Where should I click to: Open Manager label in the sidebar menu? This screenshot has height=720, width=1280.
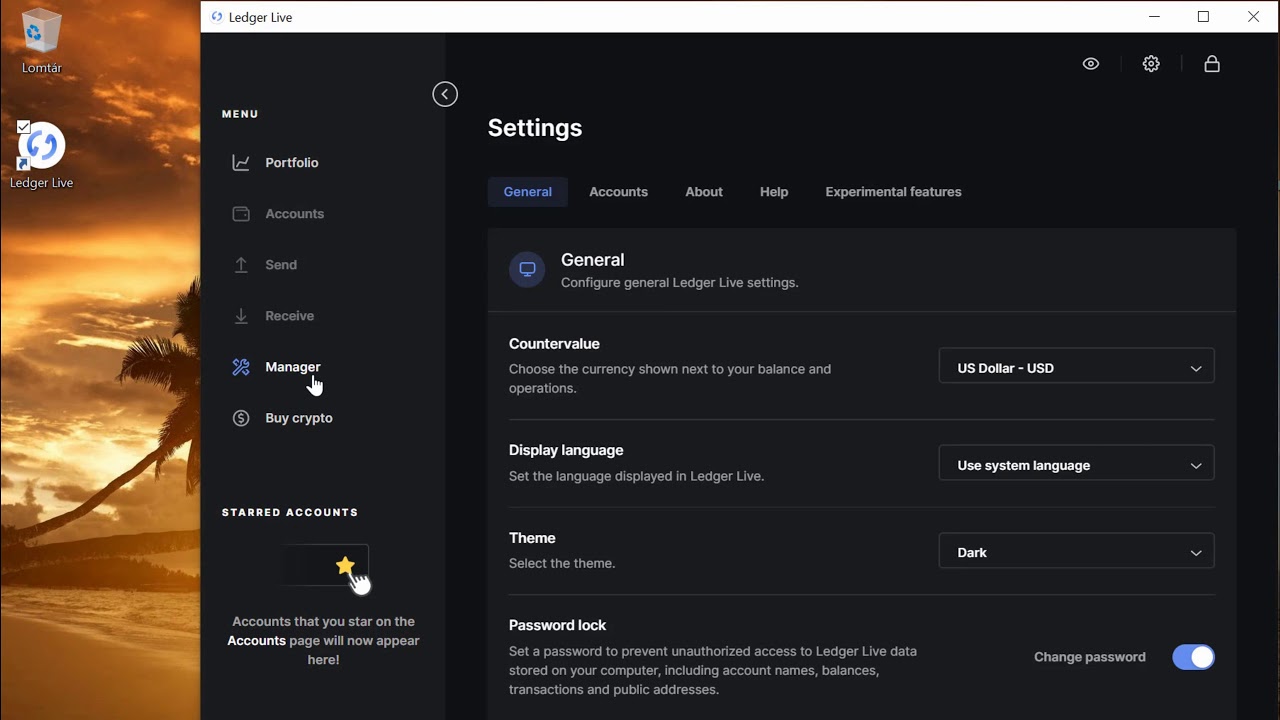(293, 367)
